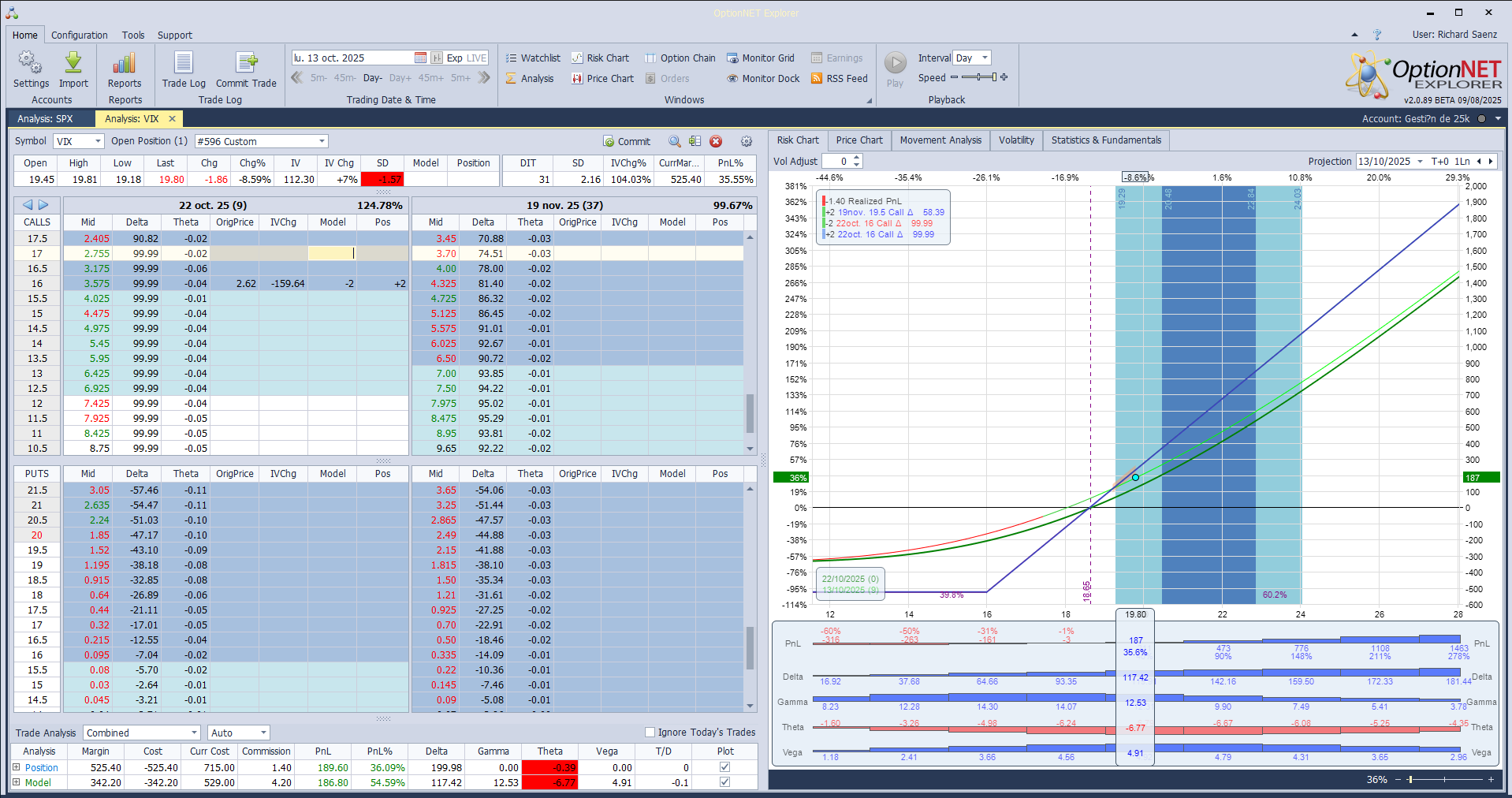Open the calendar picker for trading date
Viewport: 1512px width, 798px height.
[421, 58]
